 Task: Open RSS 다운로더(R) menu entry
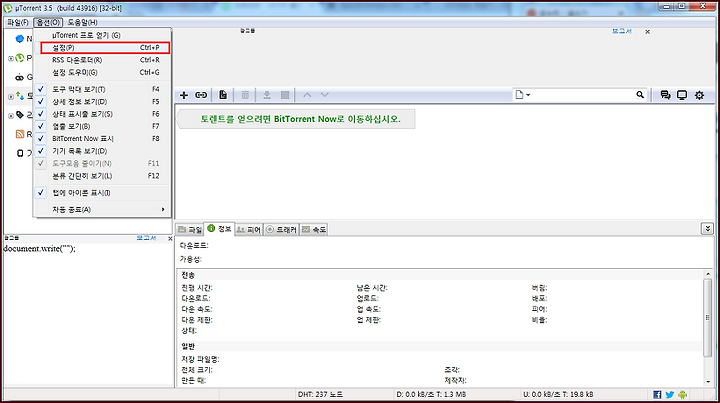102,60
